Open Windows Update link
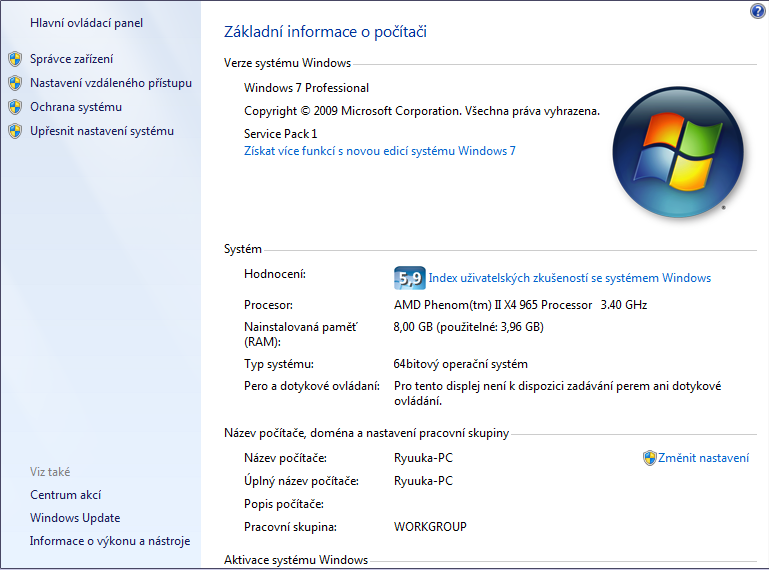The width and height of the screenshot is (769, 570). 75,518
